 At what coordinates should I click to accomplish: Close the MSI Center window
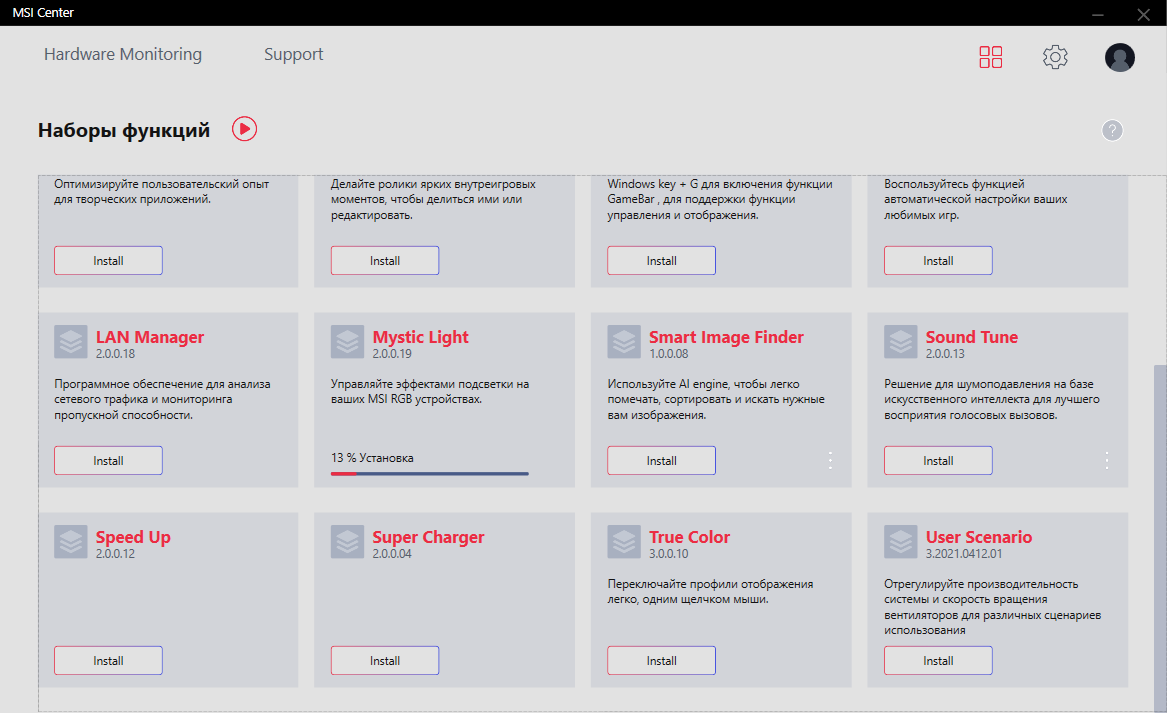pos(1143,14)
